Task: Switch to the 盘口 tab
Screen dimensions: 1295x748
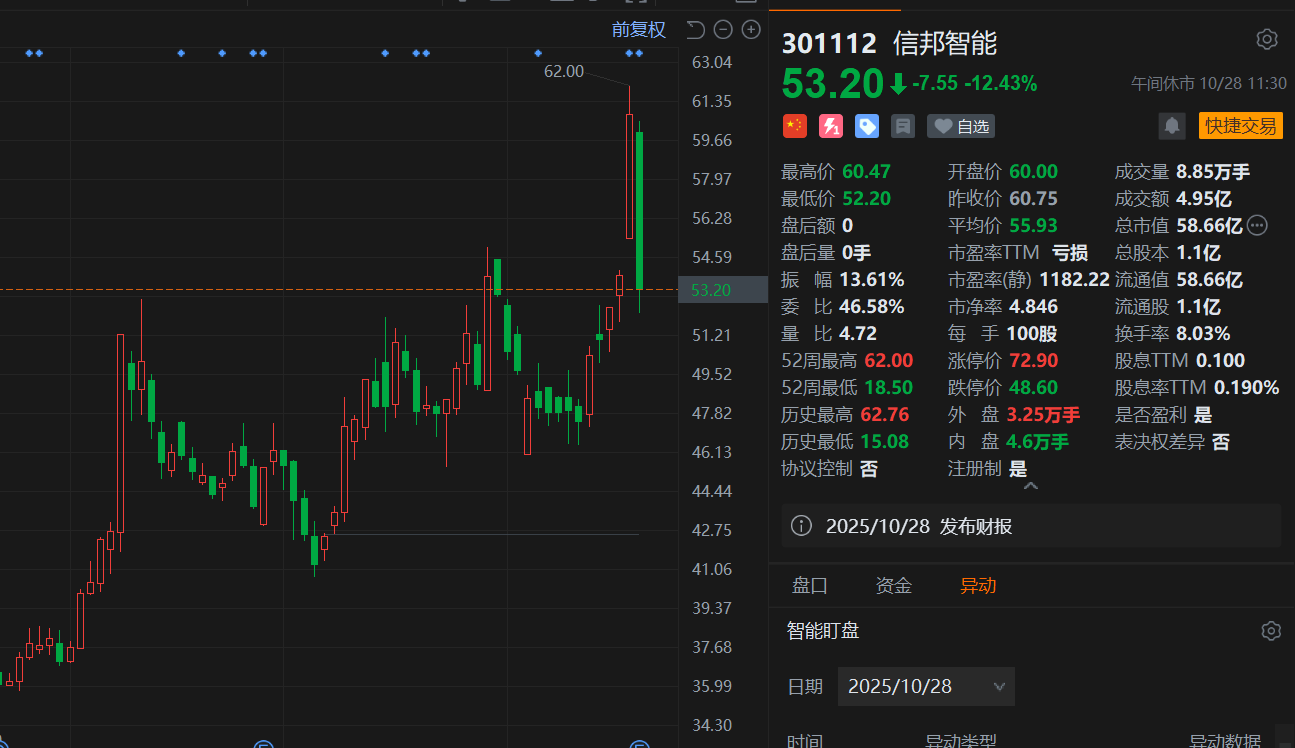Action: tap(809, 586)
